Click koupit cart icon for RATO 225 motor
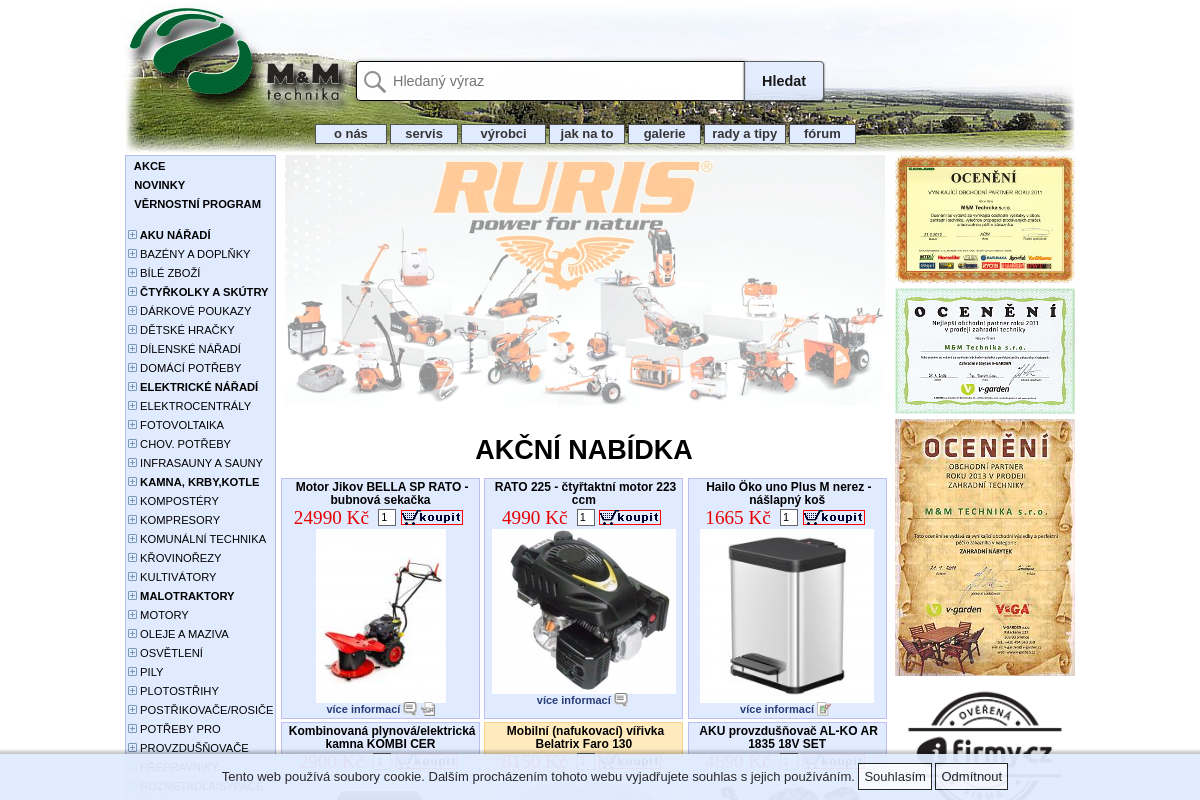 [x=630, y=517]
